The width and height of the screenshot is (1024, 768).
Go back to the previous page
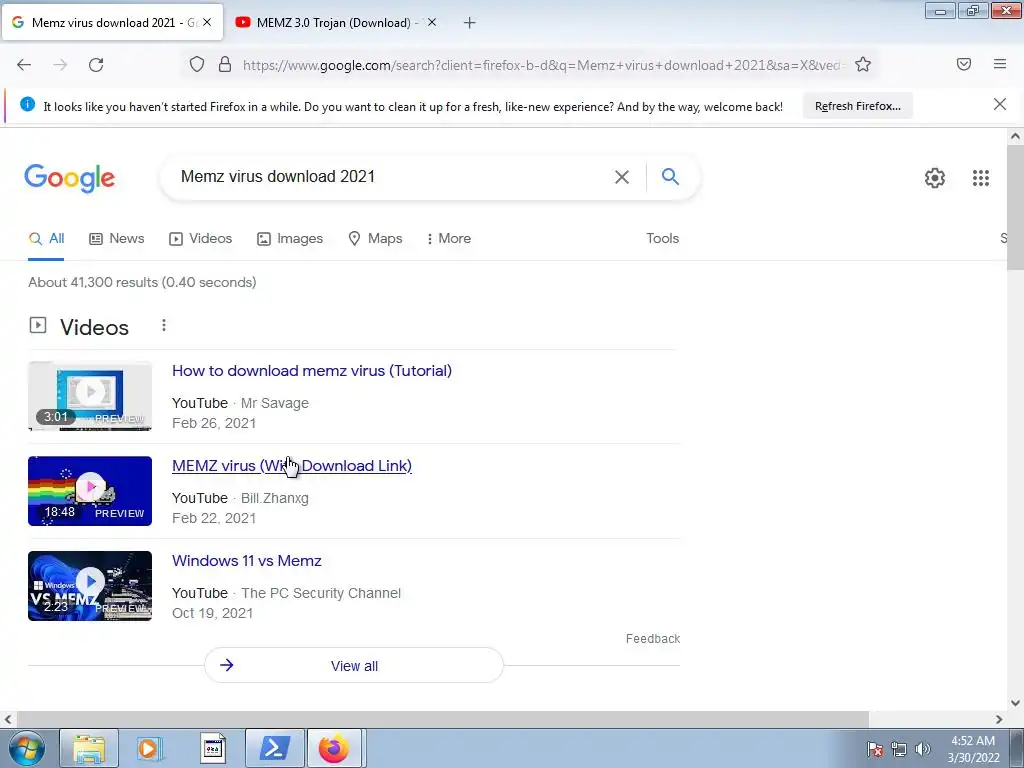[24, 65]
